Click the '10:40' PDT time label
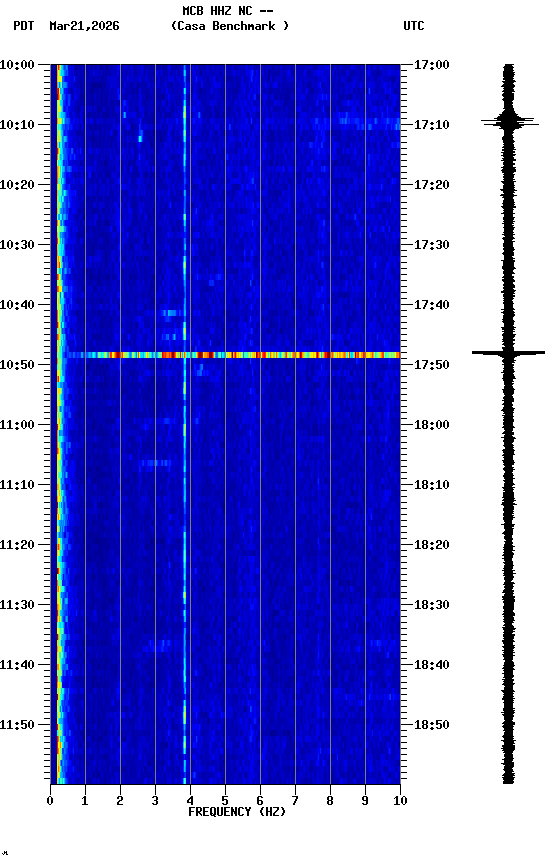Image resolution: width=552 pixels, height=864 pixels. tap(17, 305)
